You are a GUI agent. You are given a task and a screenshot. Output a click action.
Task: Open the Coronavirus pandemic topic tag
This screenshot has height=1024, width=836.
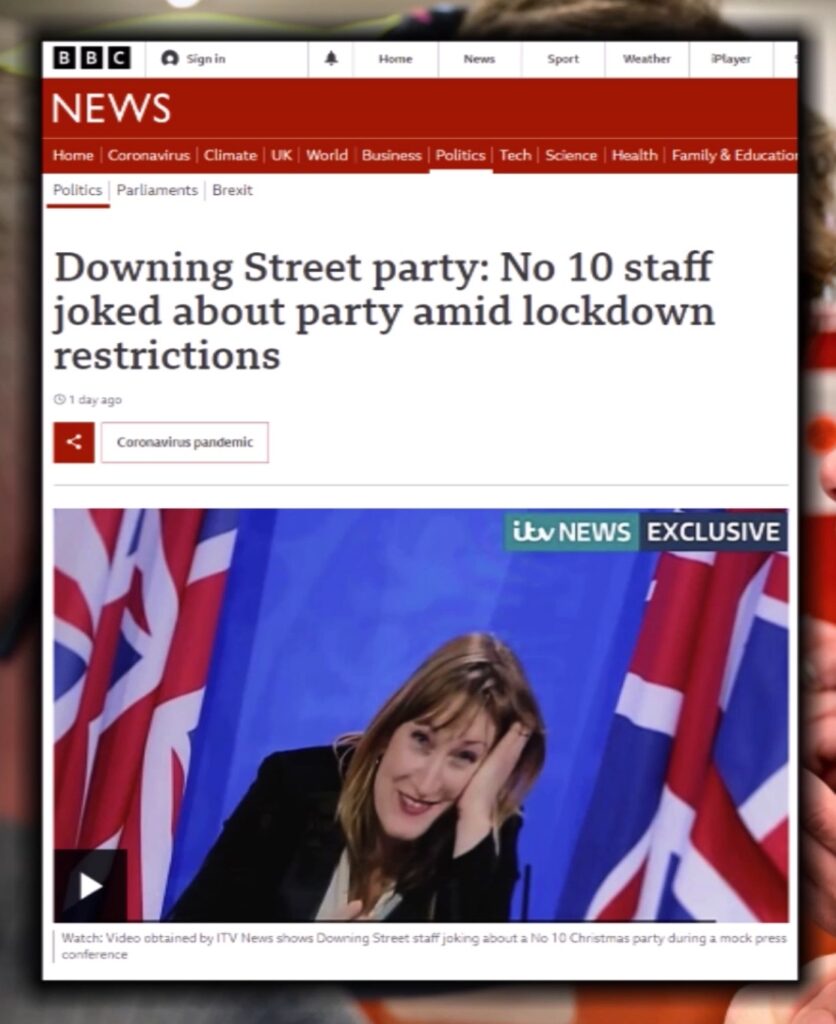pos(185,442)
